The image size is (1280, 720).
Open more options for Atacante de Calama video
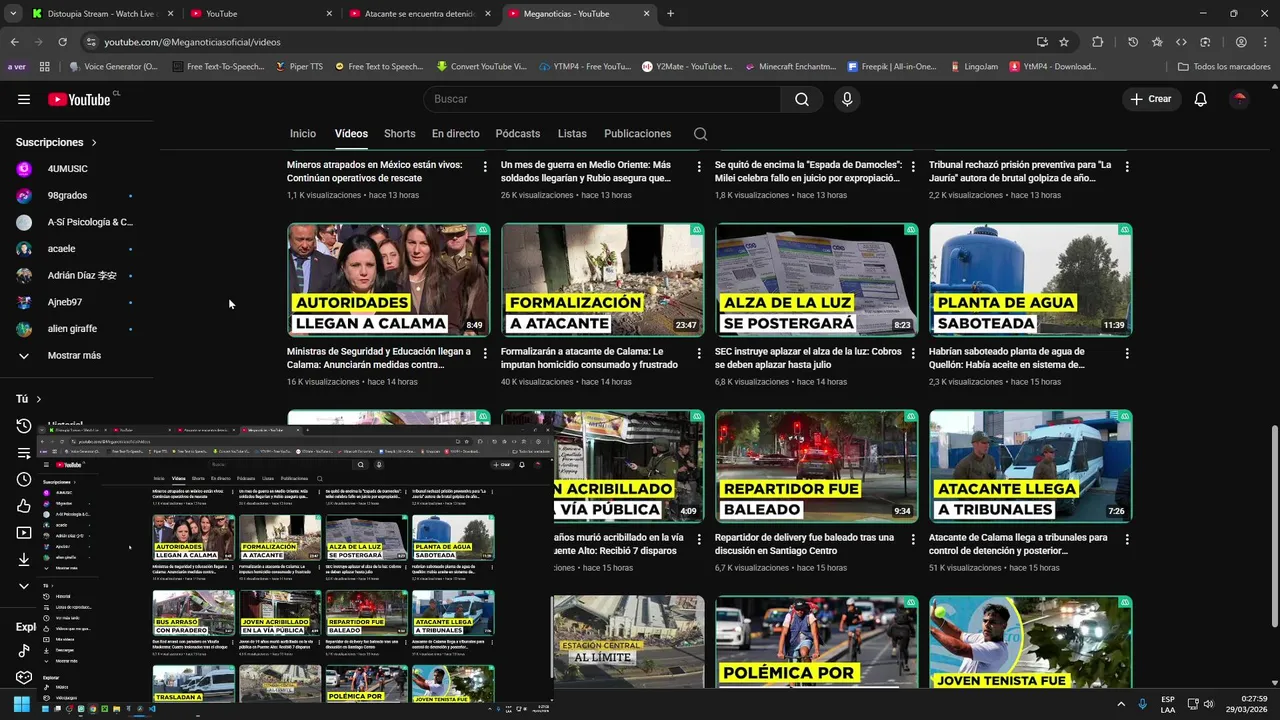coord(1127,539)
